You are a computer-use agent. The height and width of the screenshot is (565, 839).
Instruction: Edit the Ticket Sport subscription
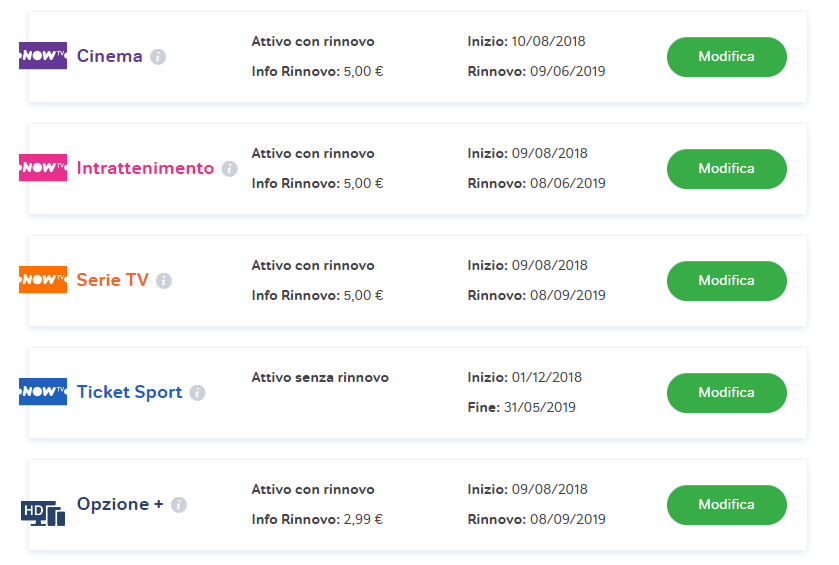click(x=727, y=393)
